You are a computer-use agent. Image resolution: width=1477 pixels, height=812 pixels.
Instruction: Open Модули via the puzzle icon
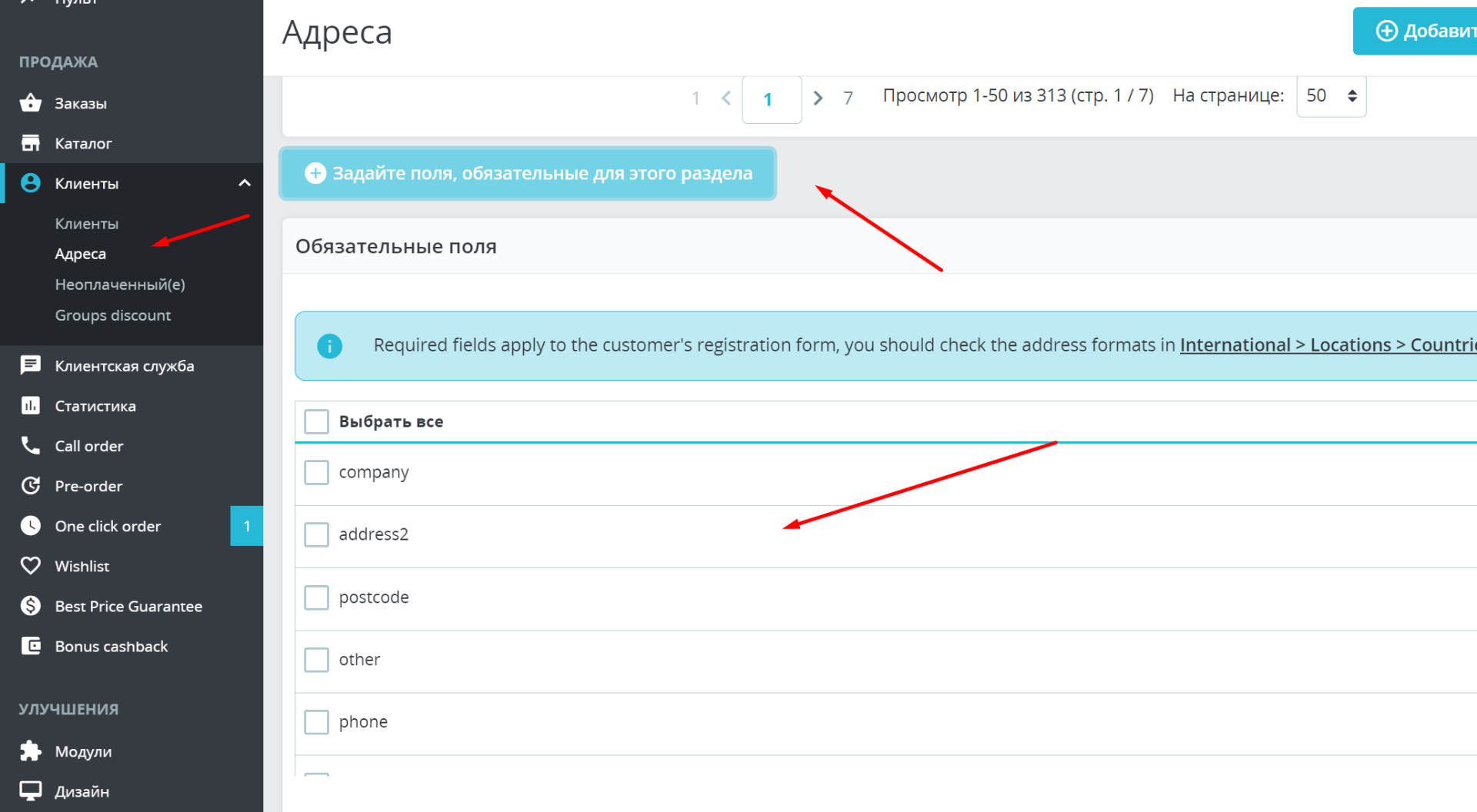30,750
